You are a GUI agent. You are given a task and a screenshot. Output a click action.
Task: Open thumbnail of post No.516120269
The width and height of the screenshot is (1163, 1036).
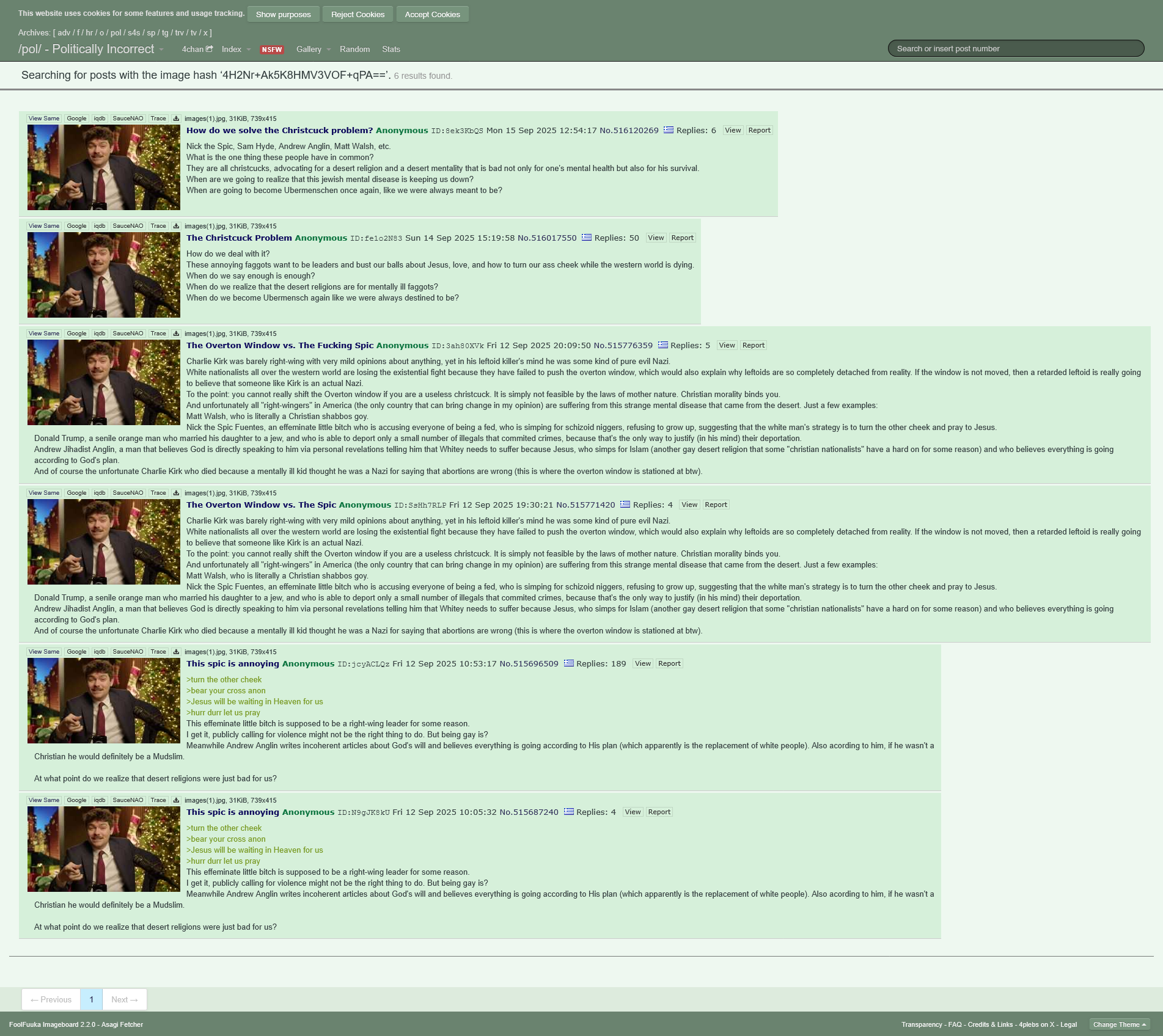[x=104, y=167]
